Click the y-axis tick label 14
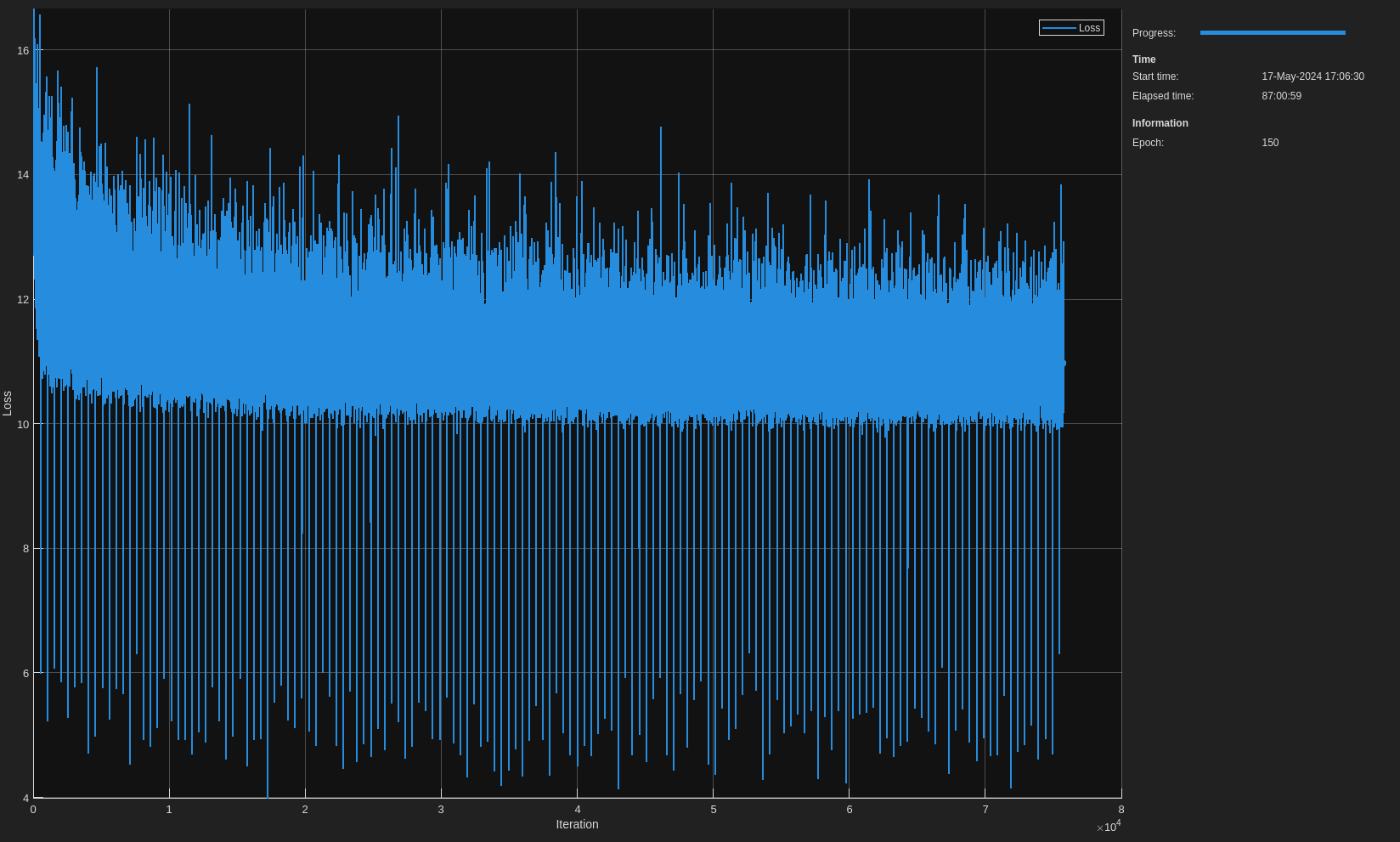The image size is (1400, 842). (x=23, y=174)
